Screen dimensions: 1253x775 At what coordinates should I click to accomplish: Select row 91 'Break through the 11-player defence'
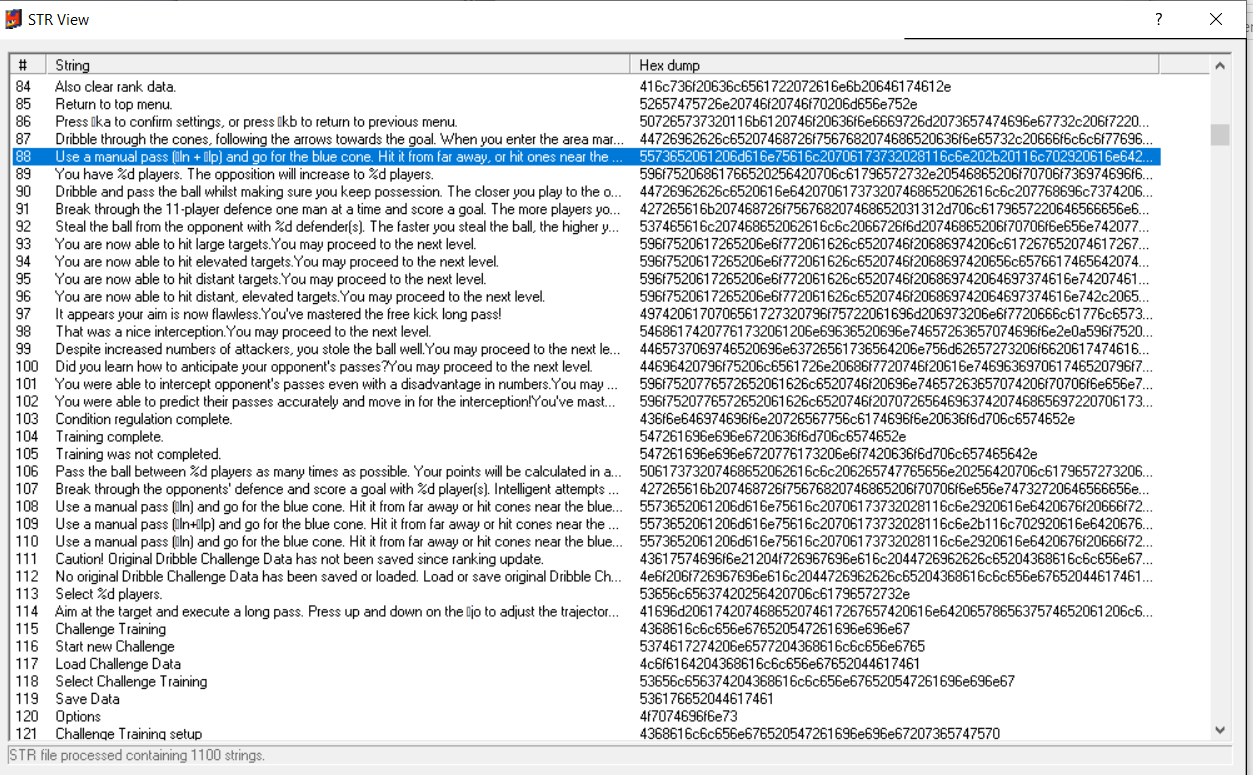585,209
